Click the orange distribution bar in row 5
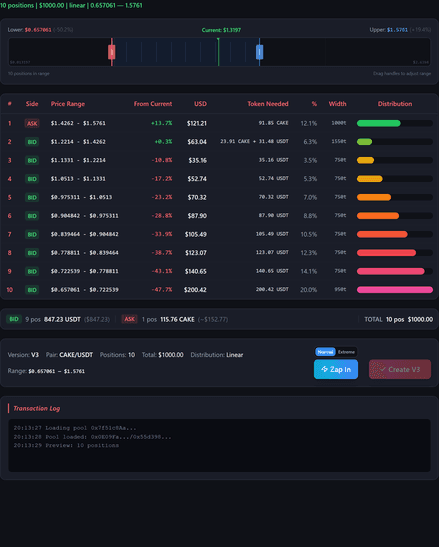Viewport: 439px width, 547px height. pos(374,197)
